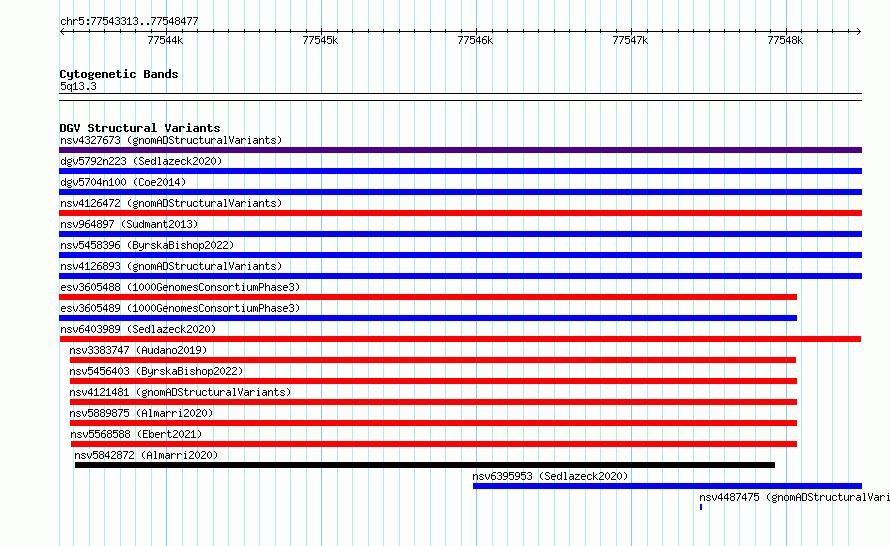
Task: Click the tiny blue nsv4487475 marker
Action: pyautogui.click(x=701, y=507)
